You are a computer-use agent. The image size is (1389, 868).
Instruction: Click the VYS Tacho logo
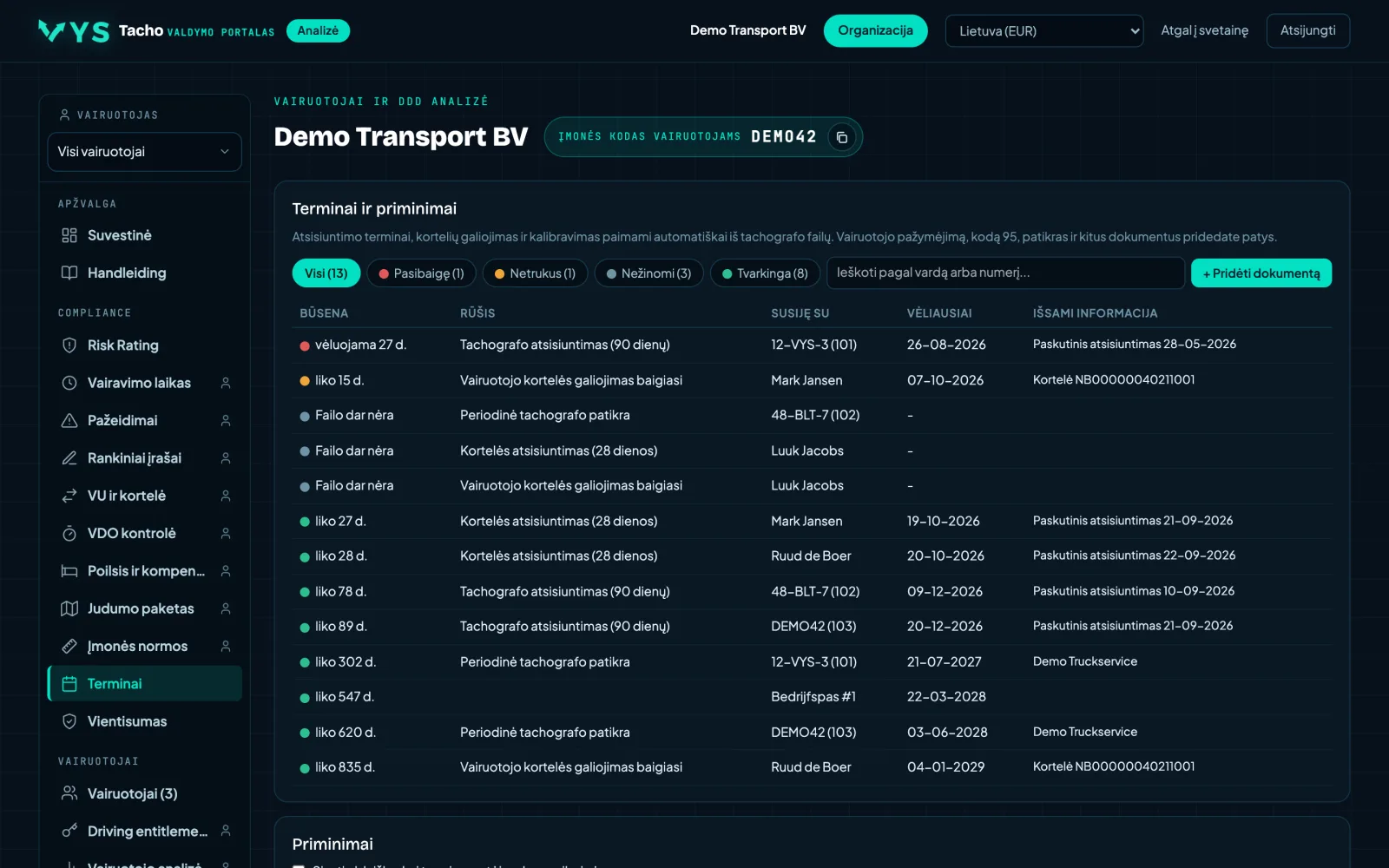click(x=74, y=31)
